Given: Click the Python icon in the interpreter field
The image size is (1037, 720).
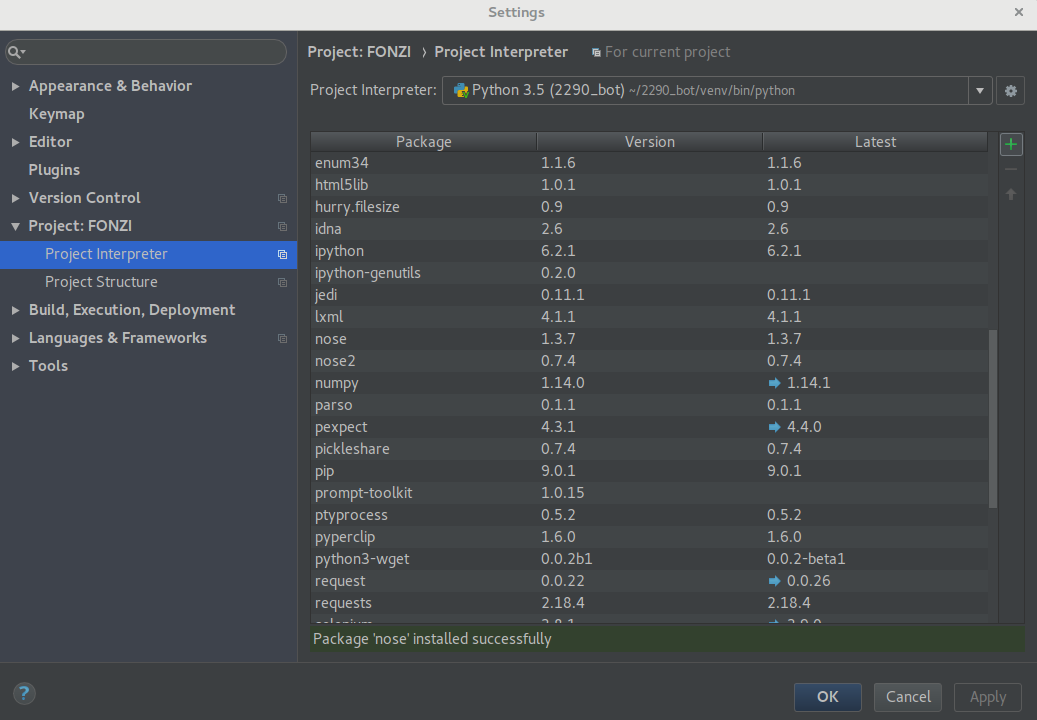Looking at the screenshot, I should (x=460, y=91).
